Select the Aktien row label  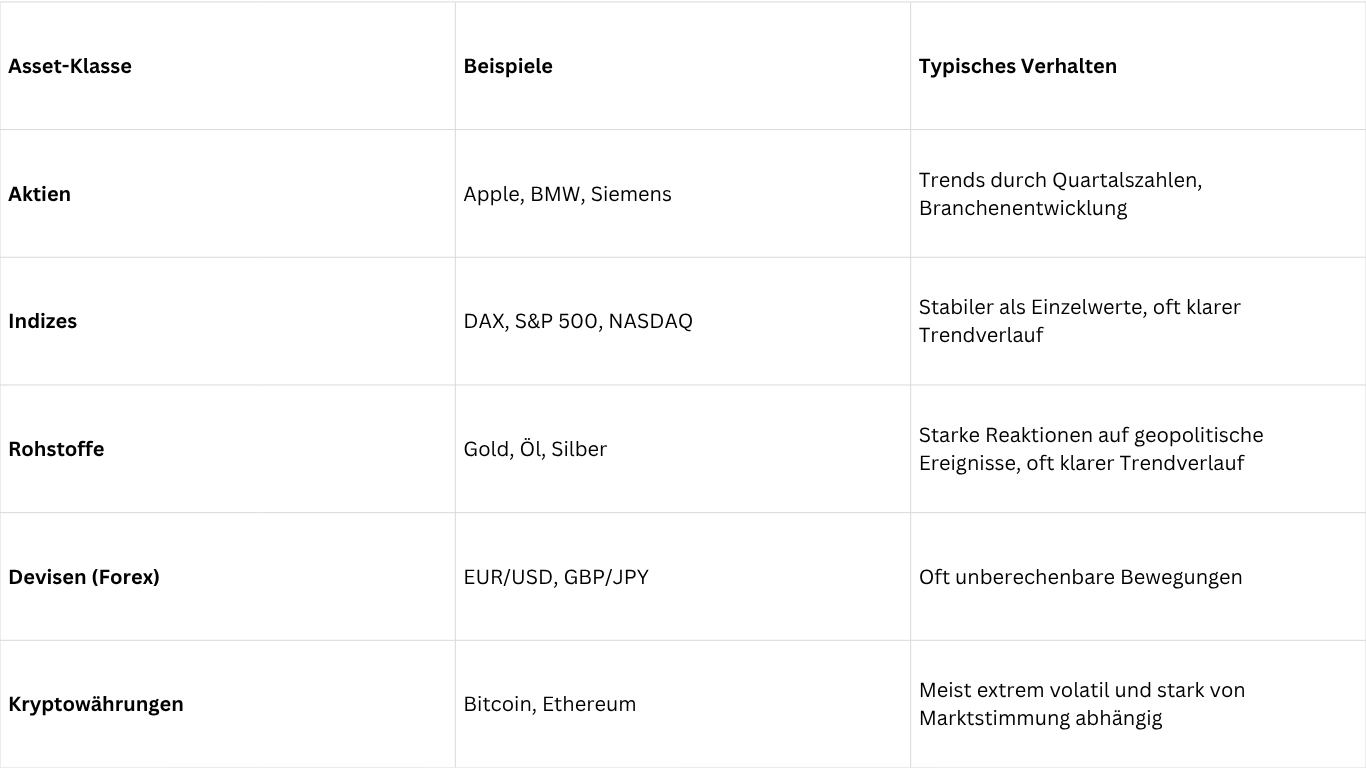40,194
